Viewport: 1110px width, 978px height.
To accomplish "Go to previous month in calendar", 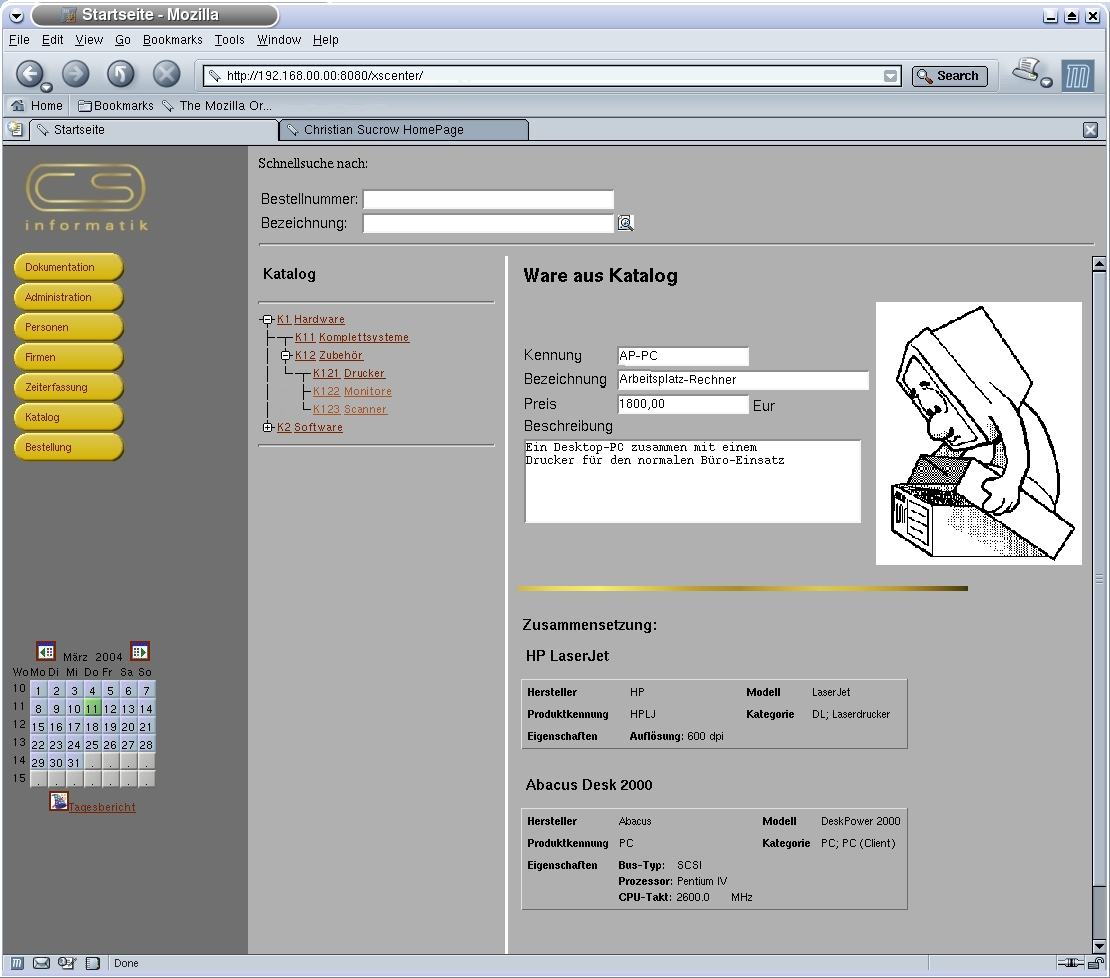I will 46,651.
